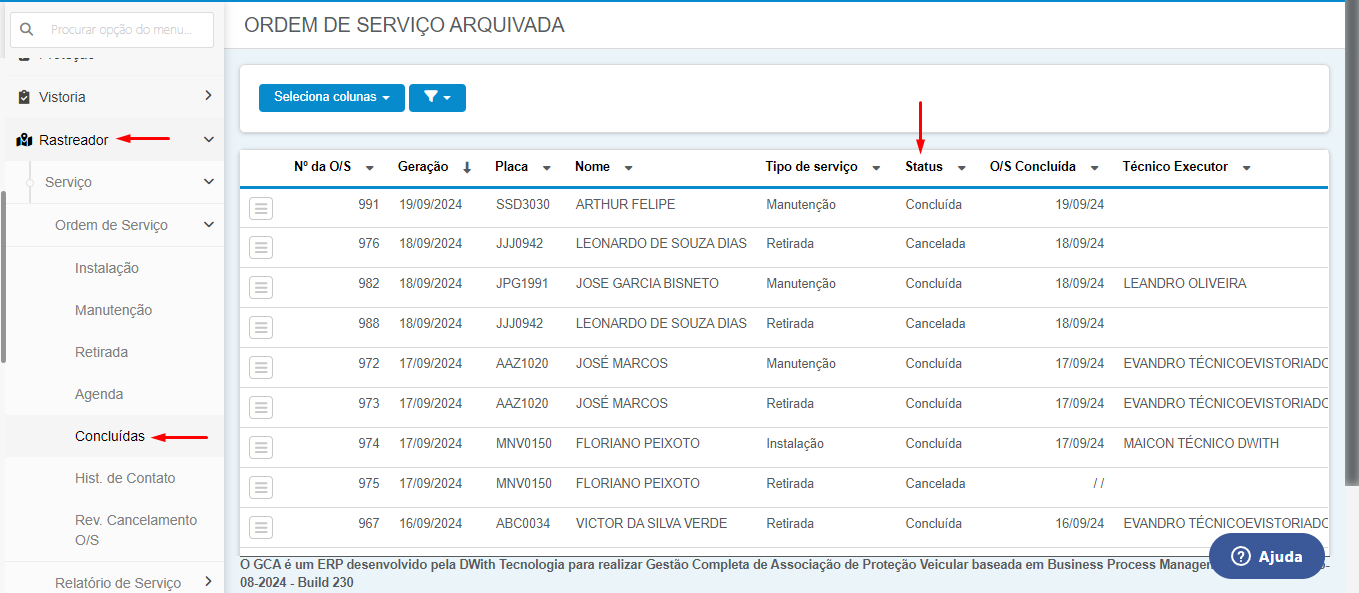Collapse the Ordem de Serviço chevron

click(x=208, y=225)
